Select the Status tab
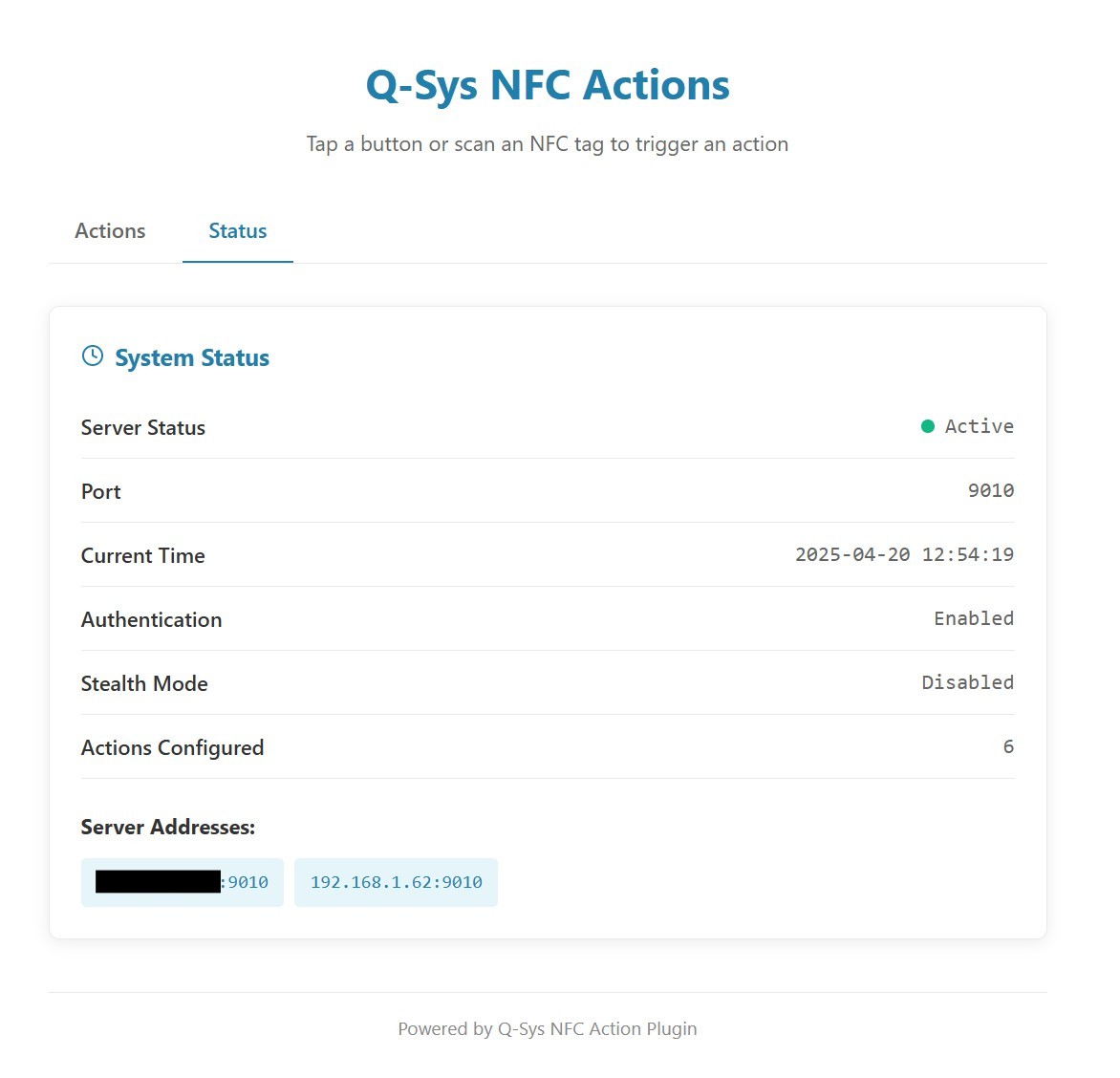Viewport: 1120px width, 1078px height. pyautogui.click(x=237, y=230)
